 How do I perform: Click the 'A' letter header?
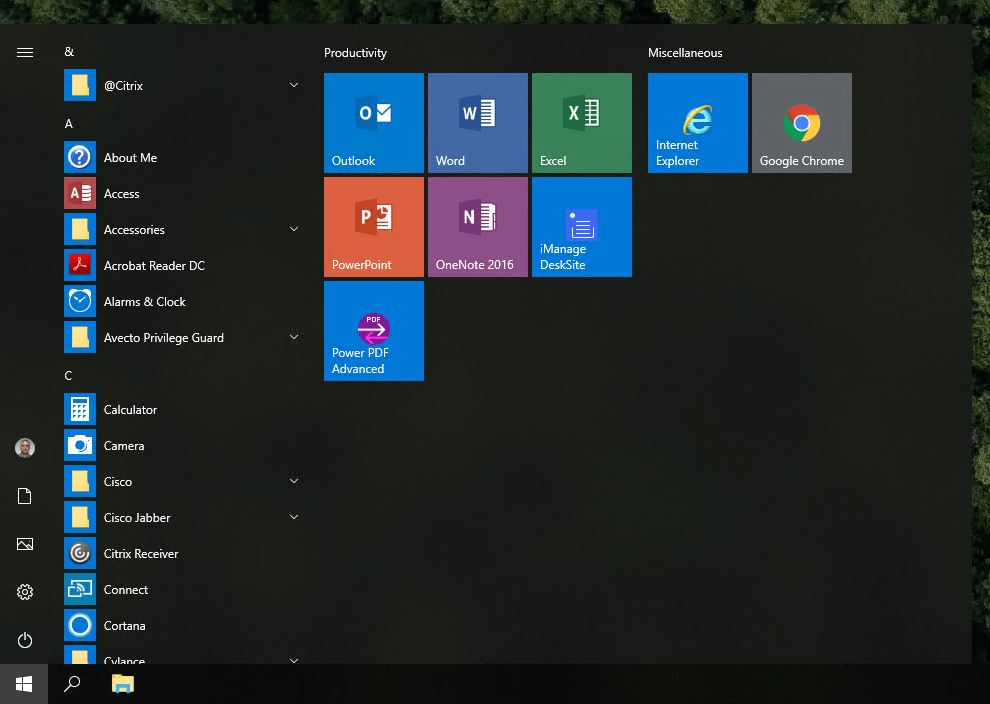(x=69, y=124)
